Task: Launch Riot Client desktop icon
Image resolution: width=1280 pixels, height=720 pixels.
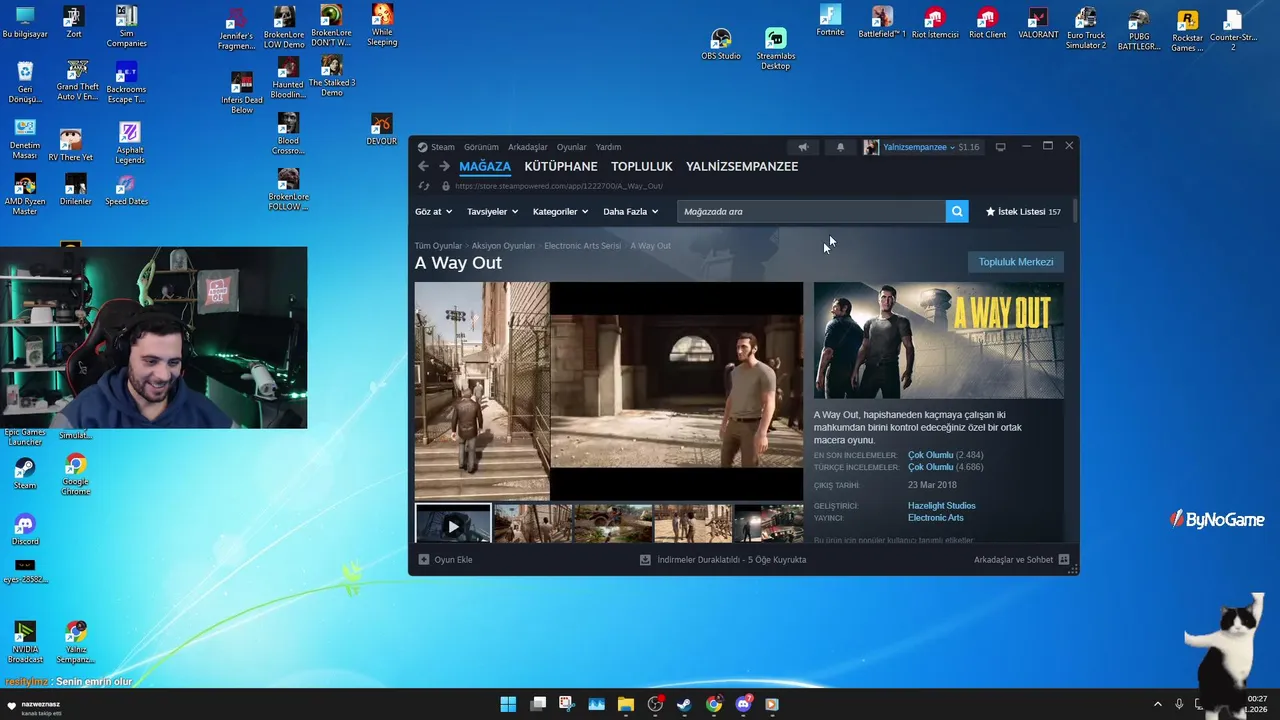Action: click(987, 23)
